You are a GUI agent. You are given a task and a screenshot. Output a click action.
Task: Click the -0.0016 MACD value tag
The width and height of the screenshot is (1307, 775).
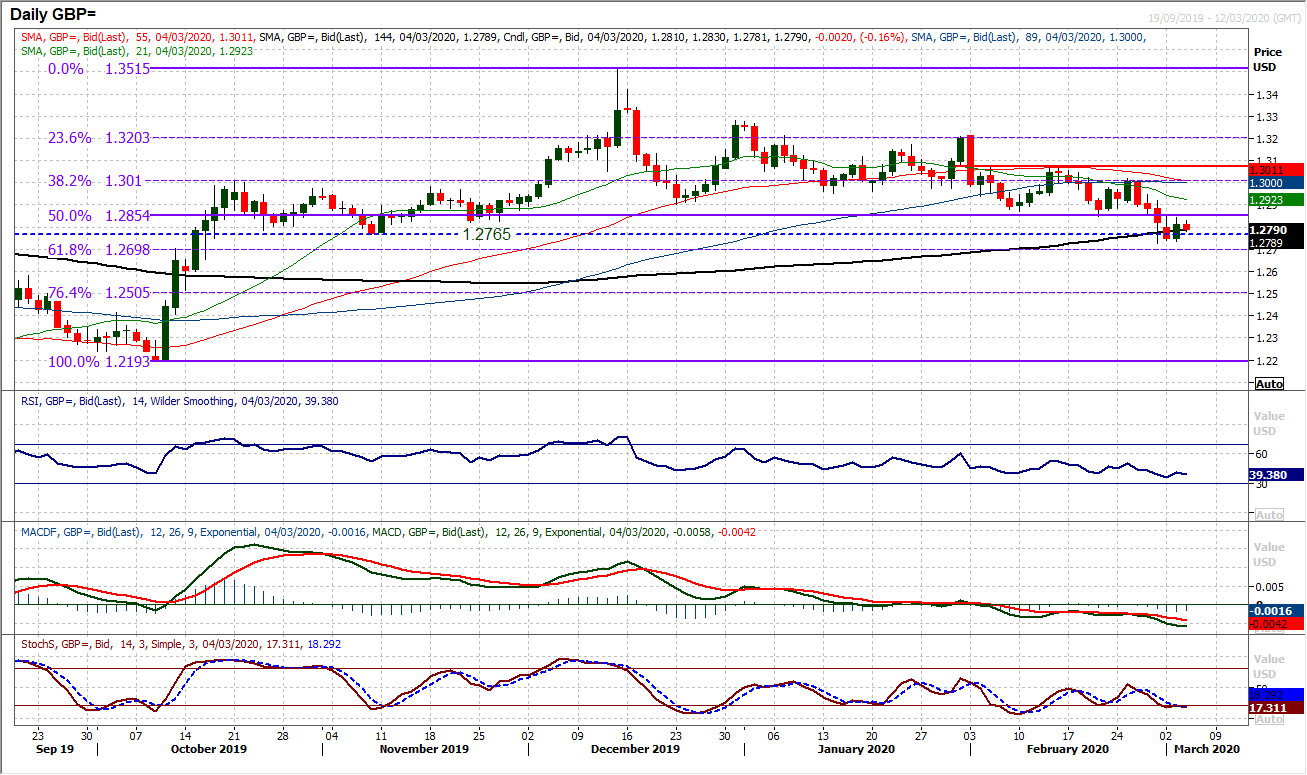[1277, 610]
